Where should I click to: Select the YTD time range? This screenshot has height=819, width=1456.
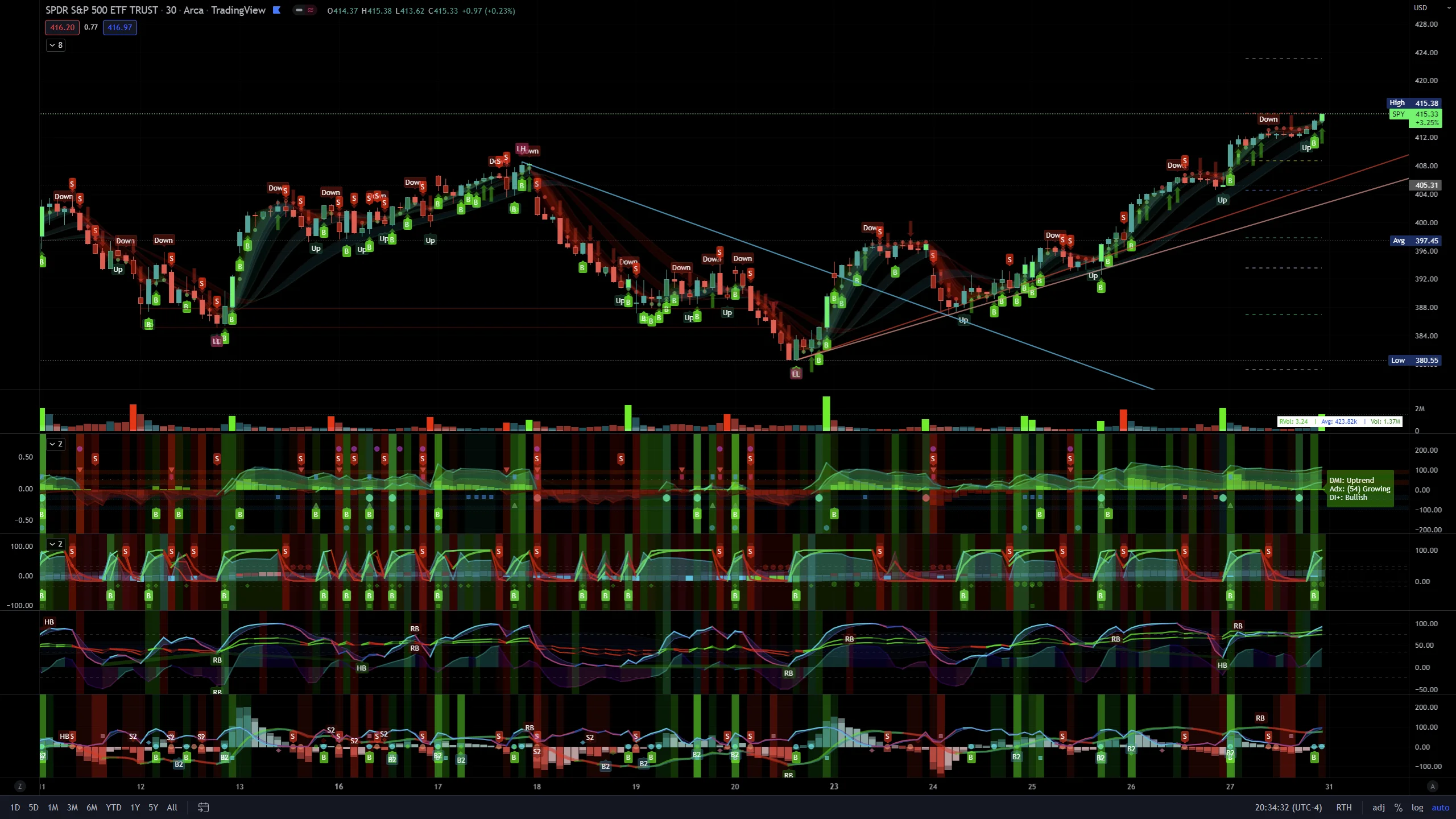tap(114, 808)
